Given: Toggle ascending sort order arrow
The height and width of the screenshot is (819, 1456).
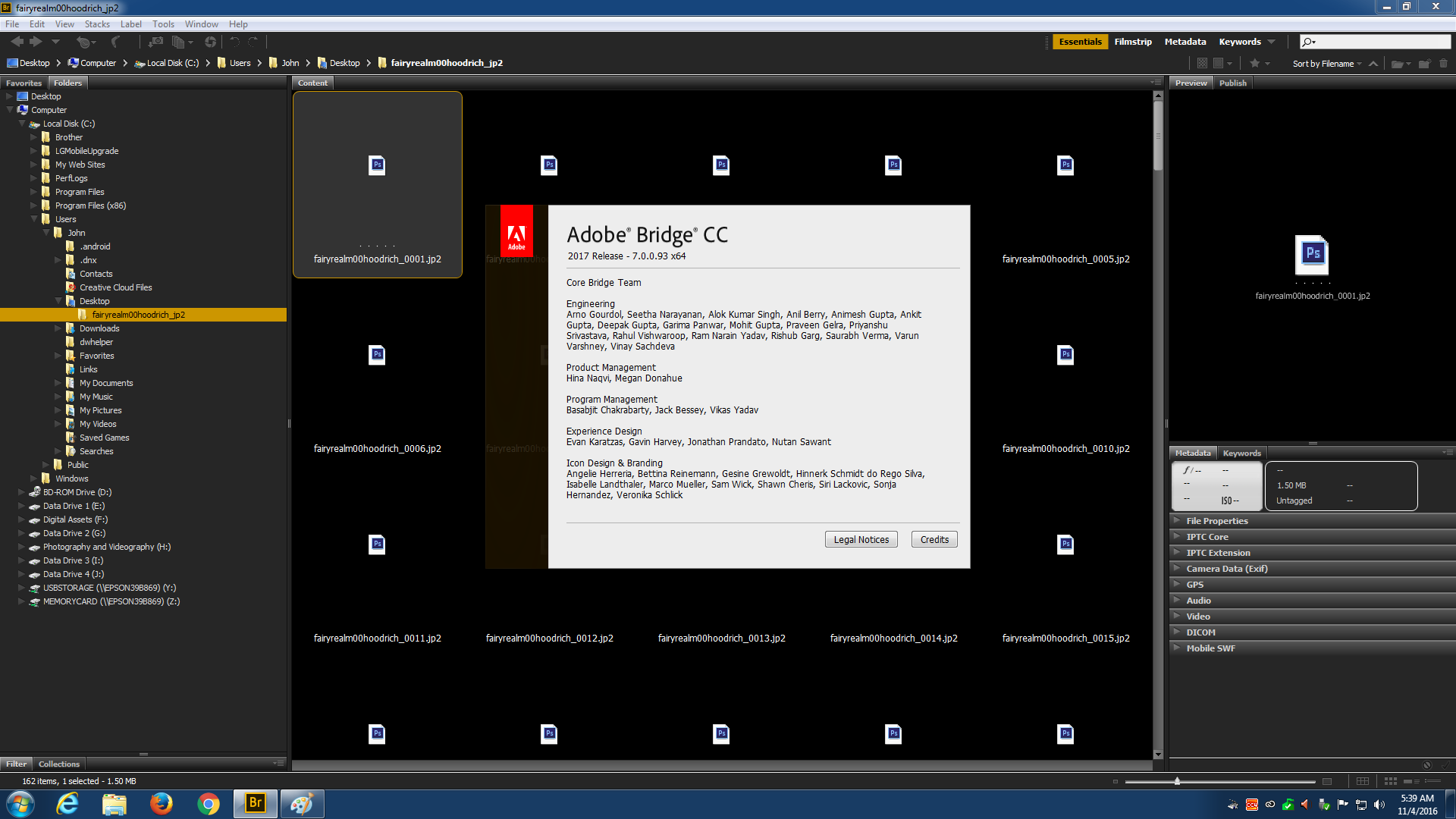Looking at the screenshot, I should click(1373, 64).
